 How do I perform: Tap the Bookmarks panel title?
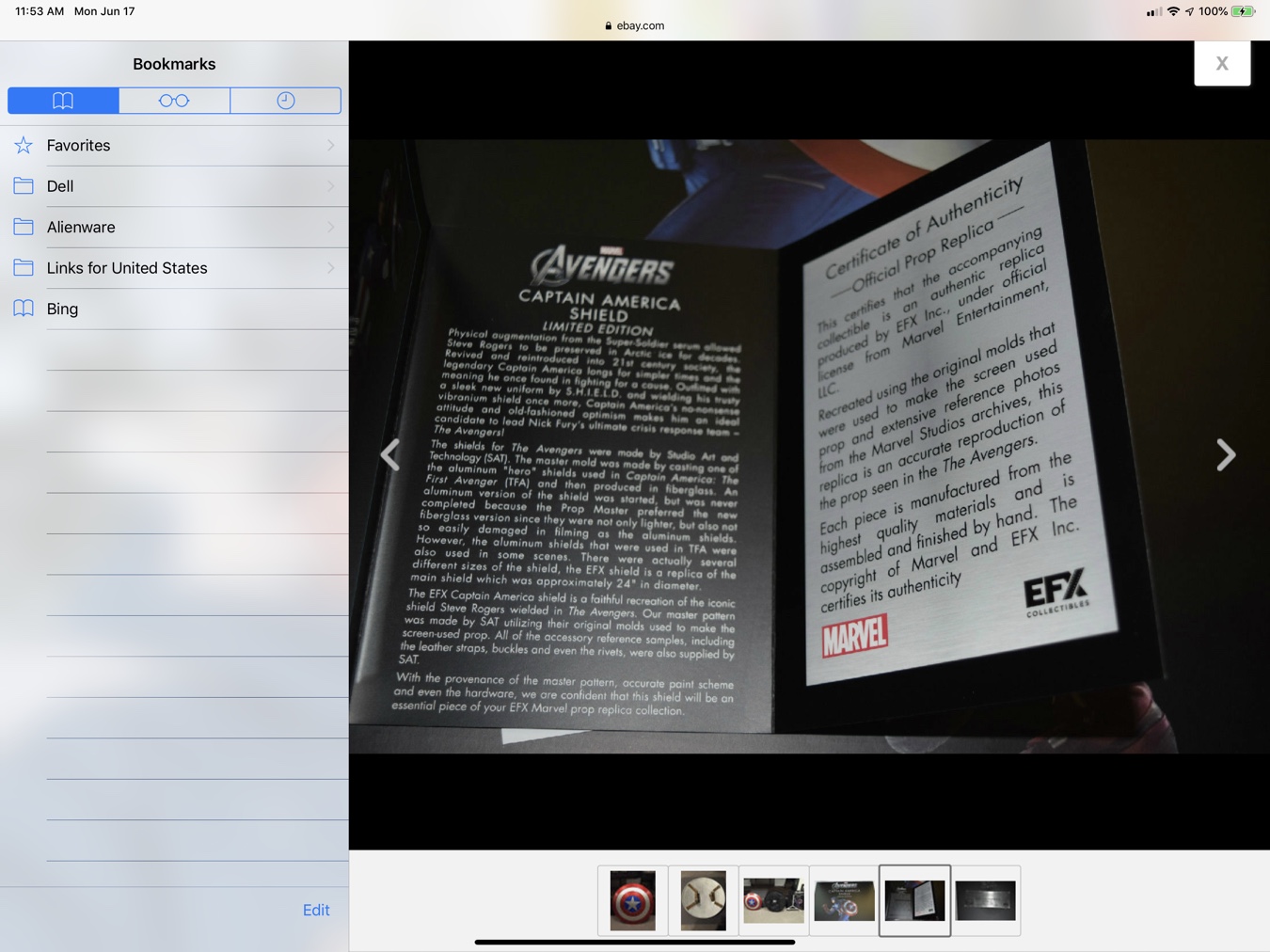point(174,64)
